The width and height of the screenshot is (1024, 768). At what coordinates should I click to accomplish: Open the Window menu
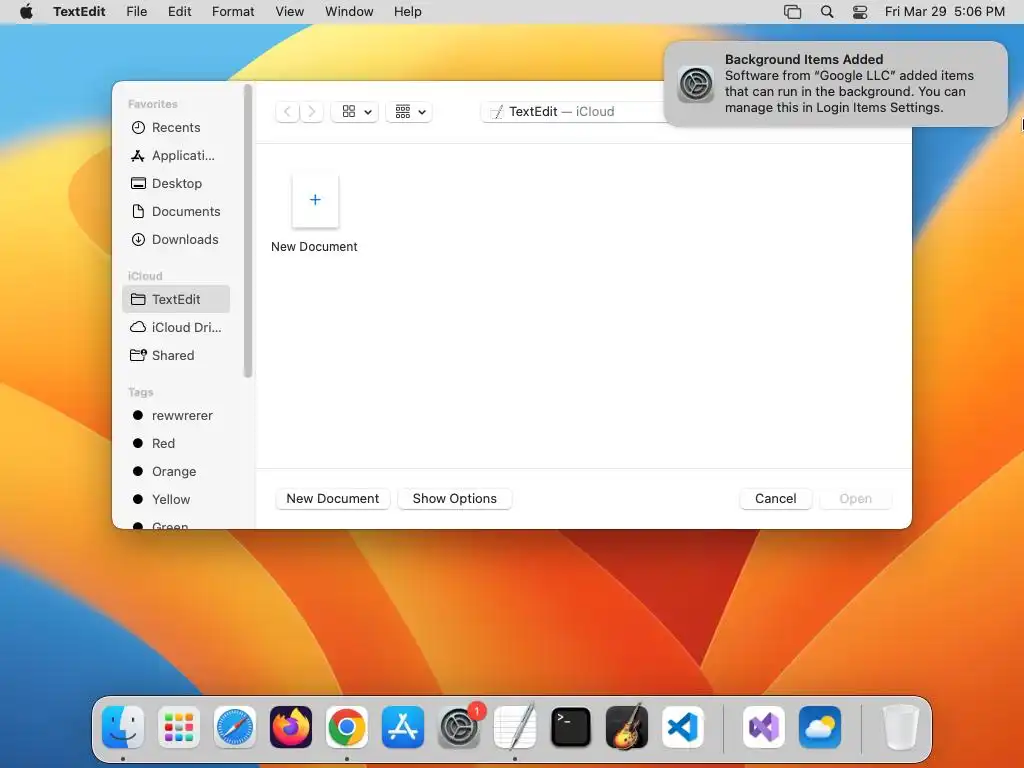point(349,12)
